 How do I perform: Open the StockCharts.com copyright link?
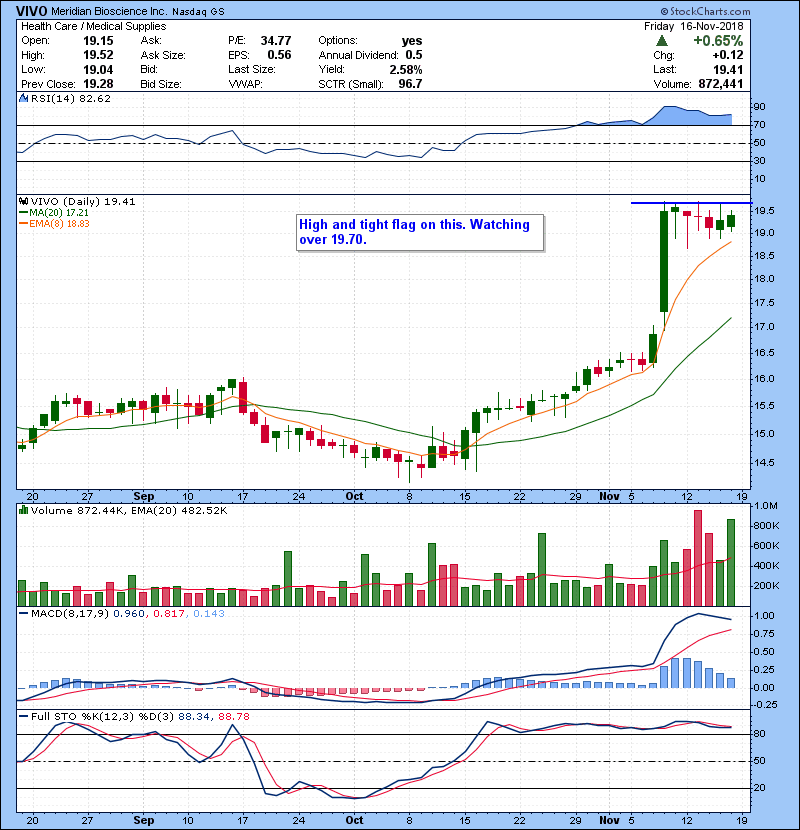705,11
